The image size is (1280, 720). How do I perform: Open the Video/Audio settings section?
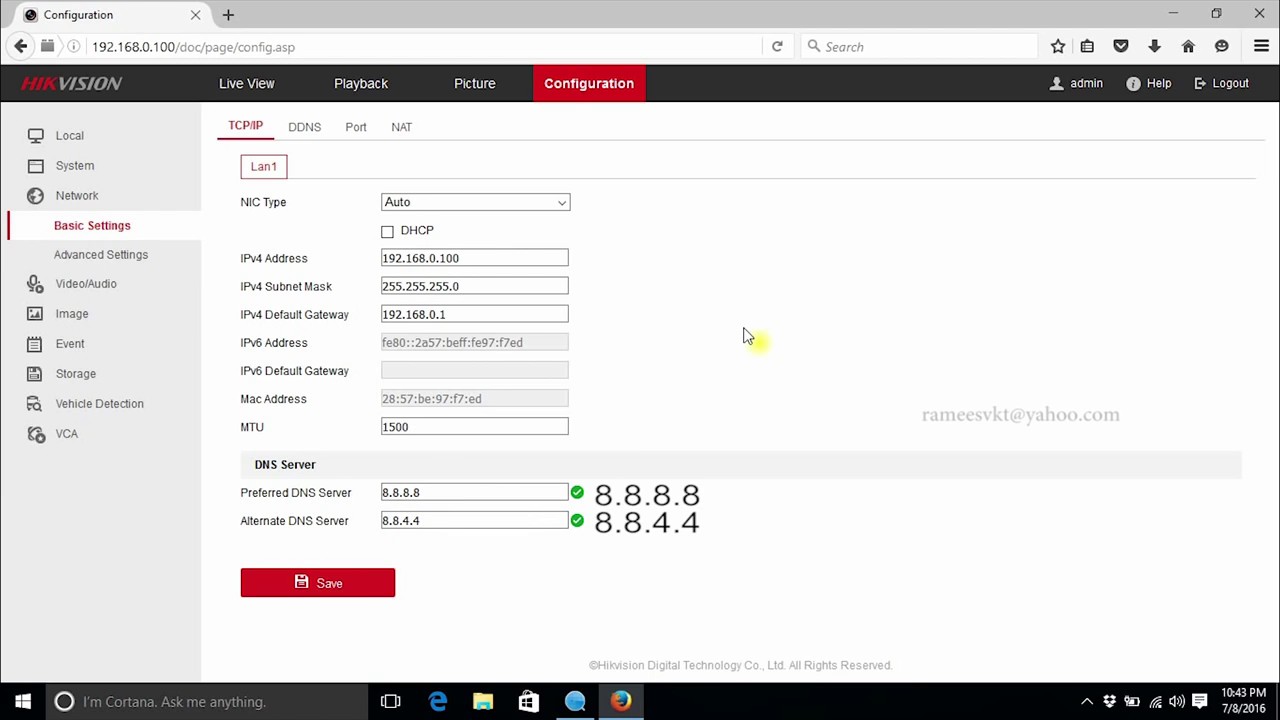[86, 284]
